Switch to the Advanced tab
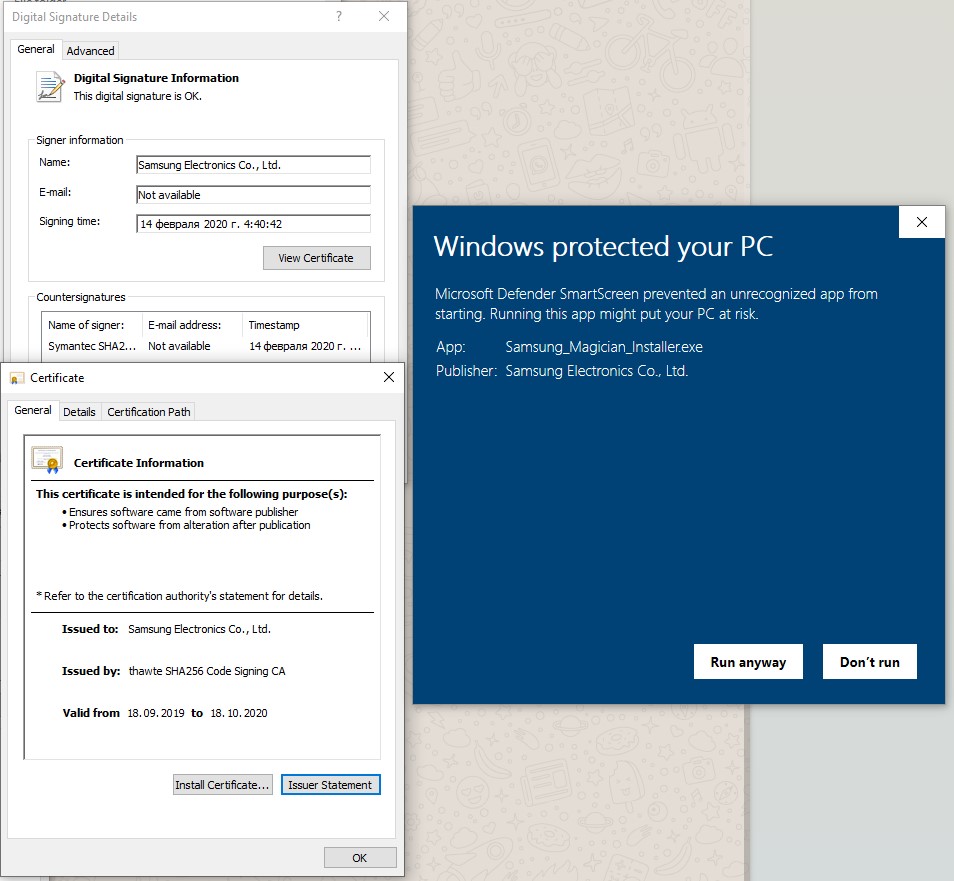 tap(90, 50)
